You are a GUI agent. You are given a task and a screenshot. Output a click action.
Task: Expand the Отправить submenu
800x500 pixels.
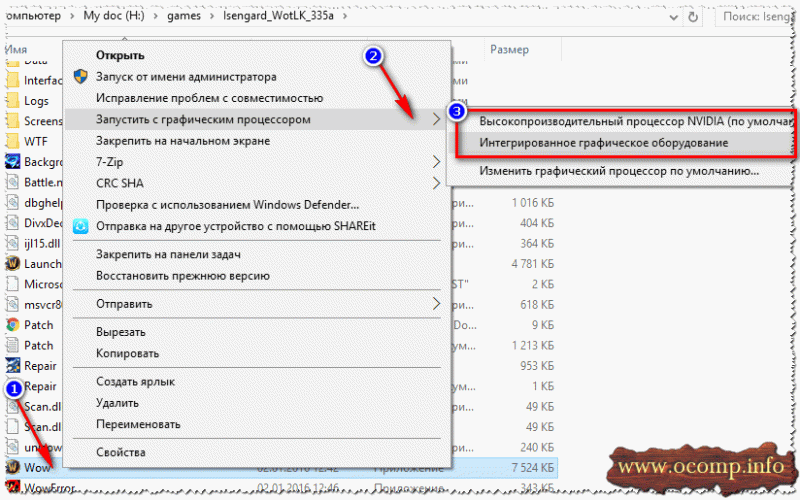click(436, 304)
